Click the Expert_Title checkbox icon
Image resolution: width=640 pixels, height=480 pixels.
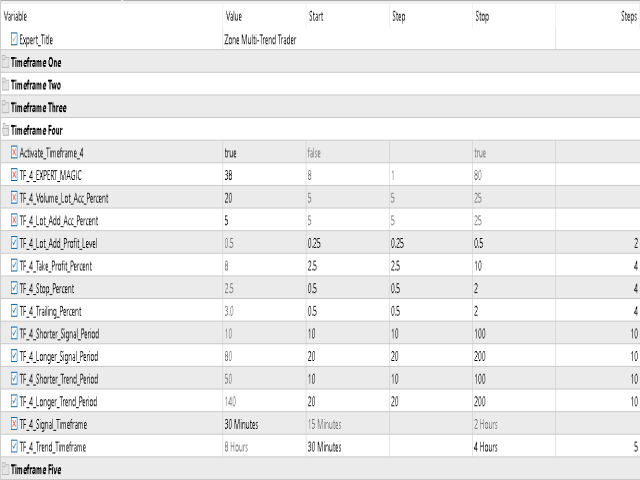[14, 40]
